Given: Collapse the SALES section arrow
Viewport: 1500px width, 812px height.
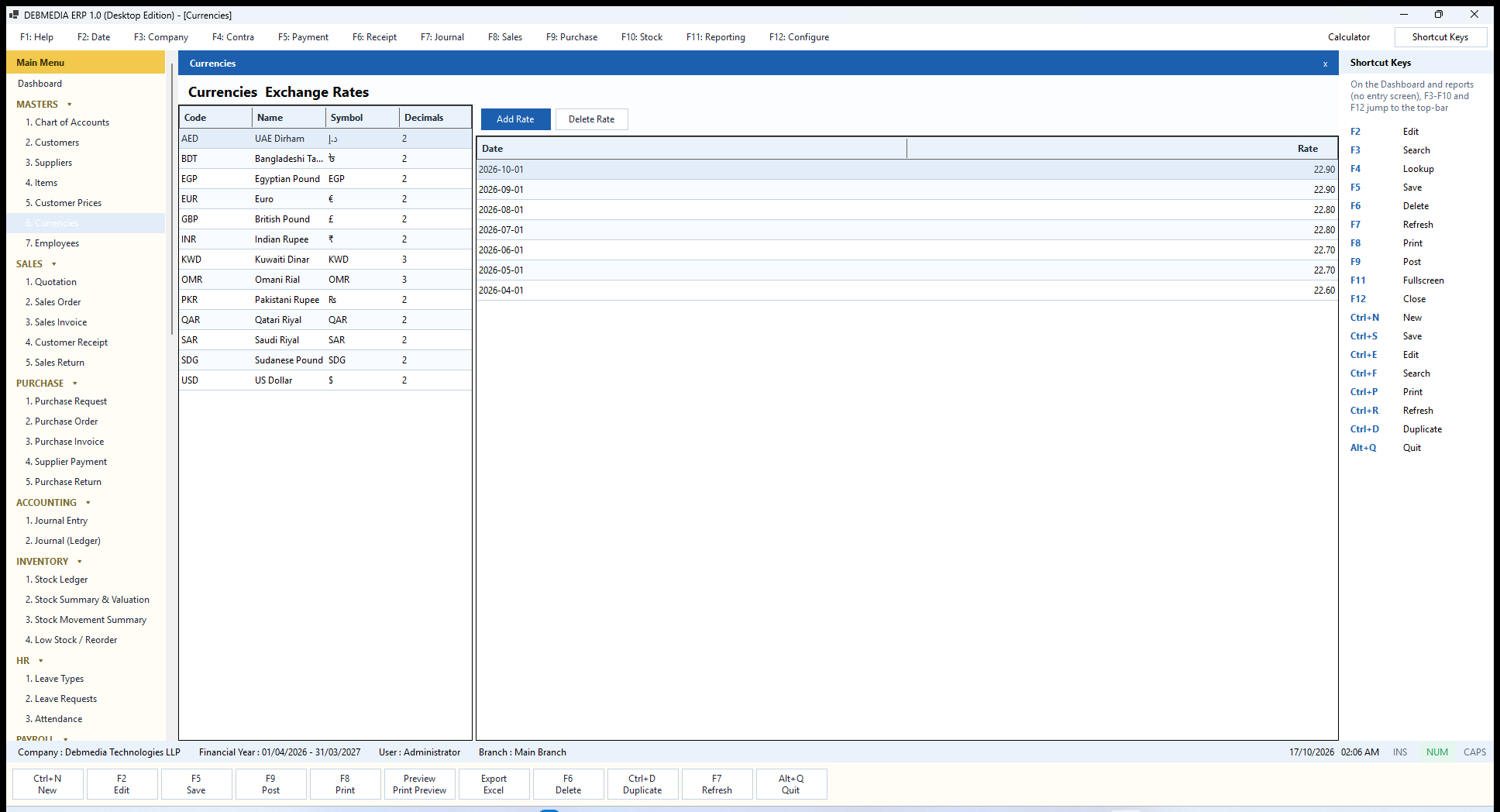Looking at the screenshot, I should point(54,264).
